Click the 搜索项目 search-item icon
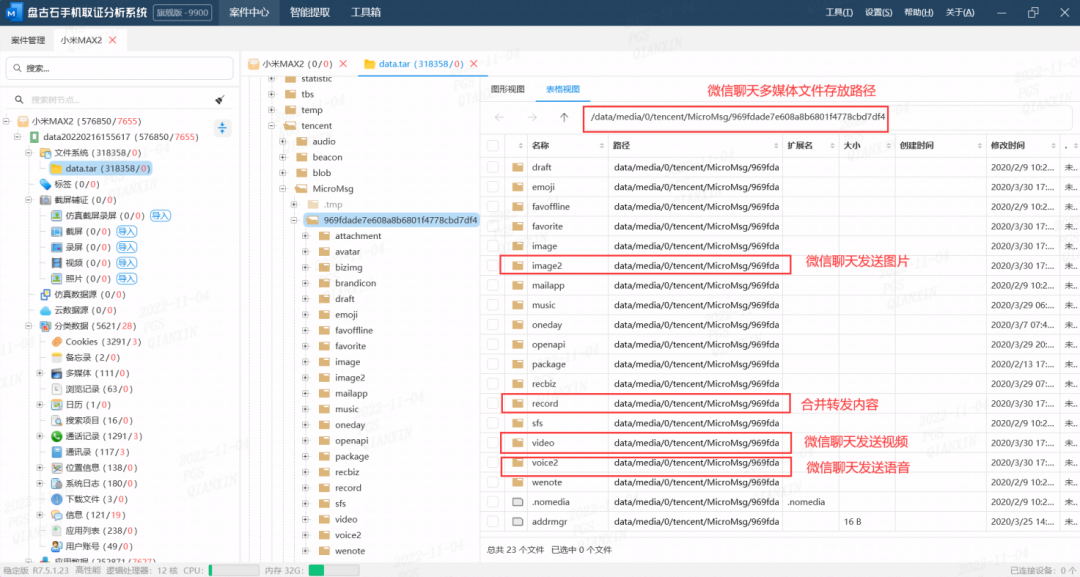The height and width of the screenshot is (577, 1080). coord(56,421)
